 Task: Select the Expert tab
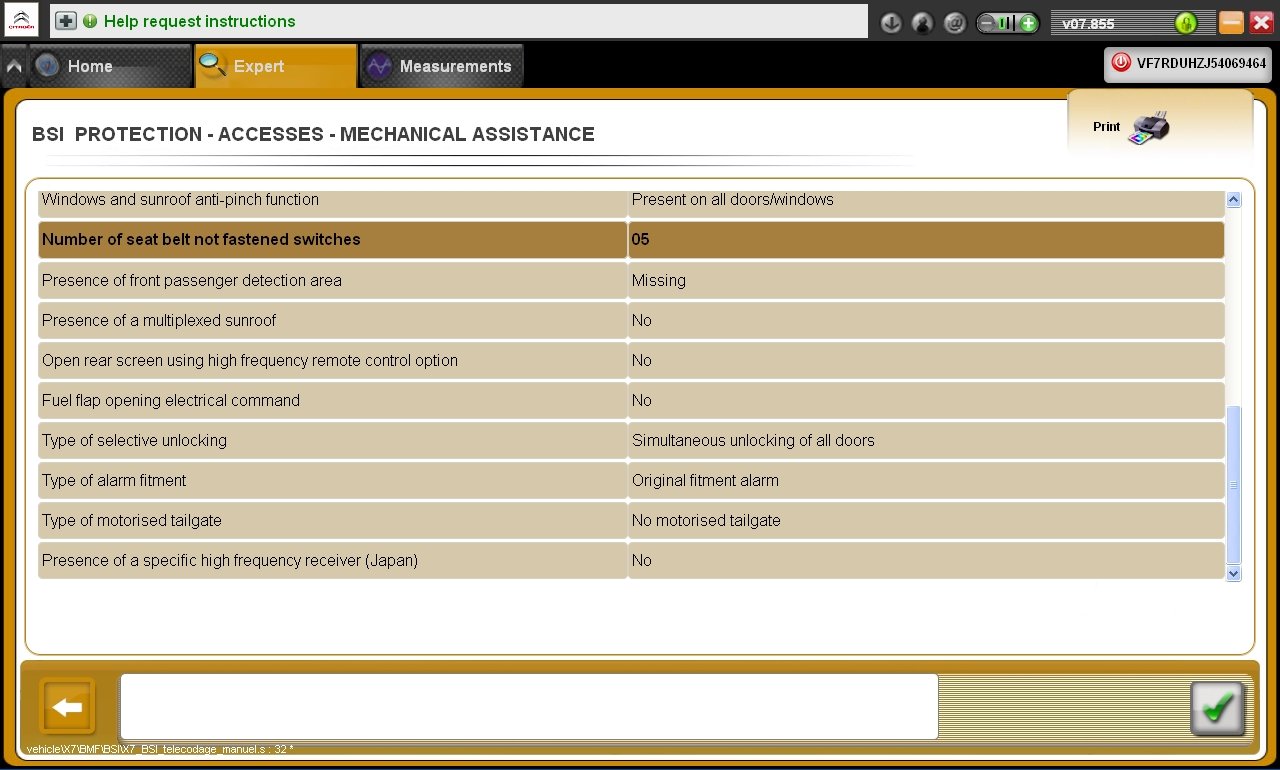[275, 66]
